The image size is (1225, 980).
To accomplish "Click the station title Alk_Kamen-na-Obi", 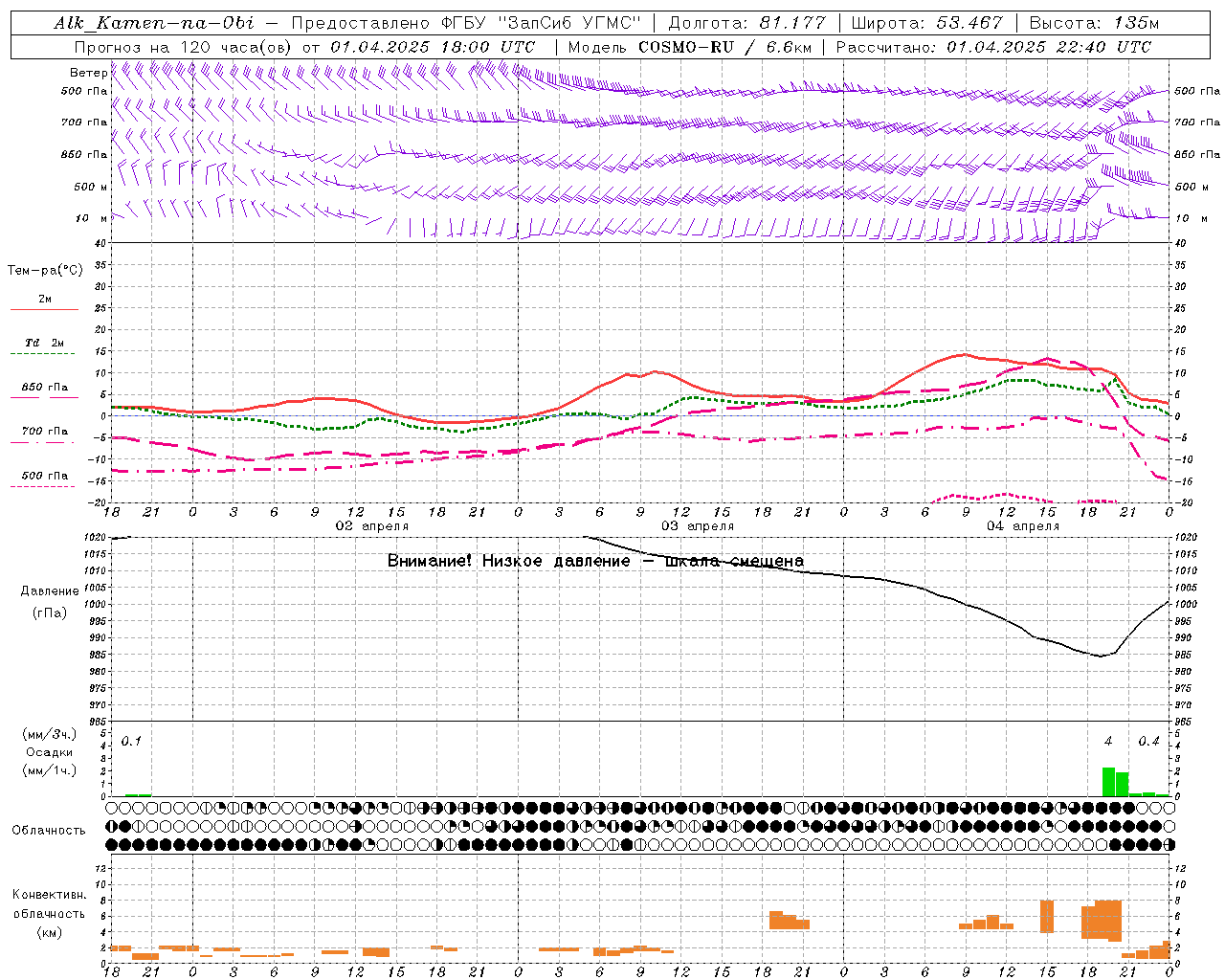I will 154,23.
